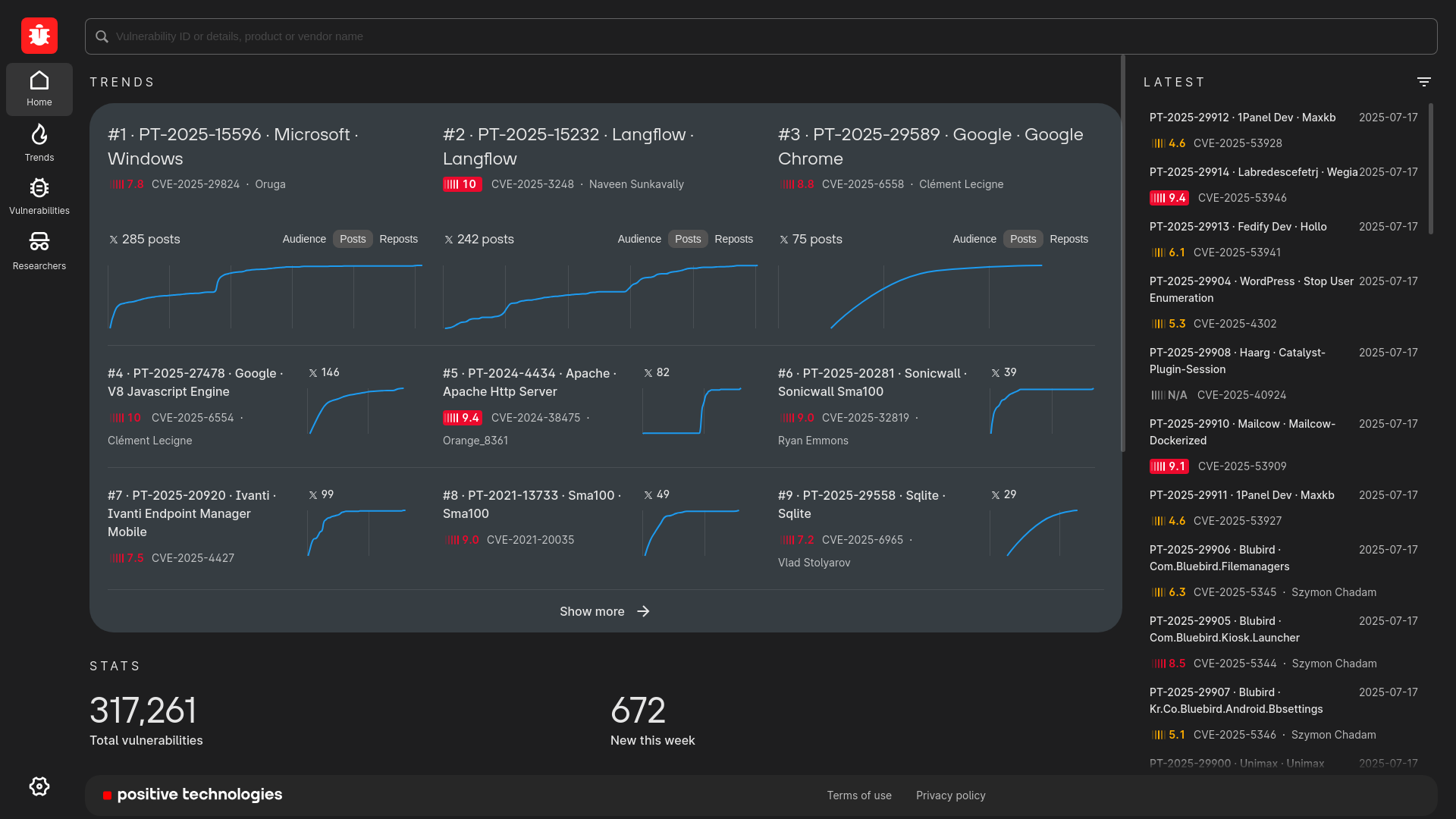Image resolution: width=1456 pixels, height=819 pixels.
Task: Click the Show more link
Action: click(x=604, y=611)
